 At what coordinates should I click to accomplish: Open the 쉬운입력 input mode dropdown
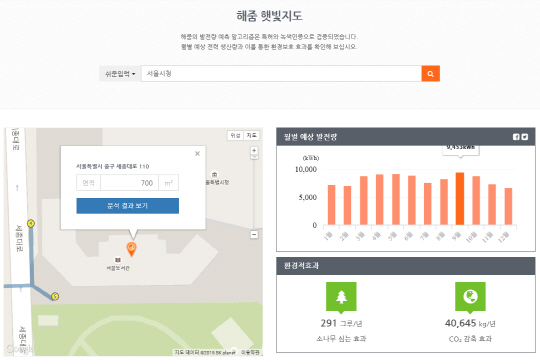[120, 73]
